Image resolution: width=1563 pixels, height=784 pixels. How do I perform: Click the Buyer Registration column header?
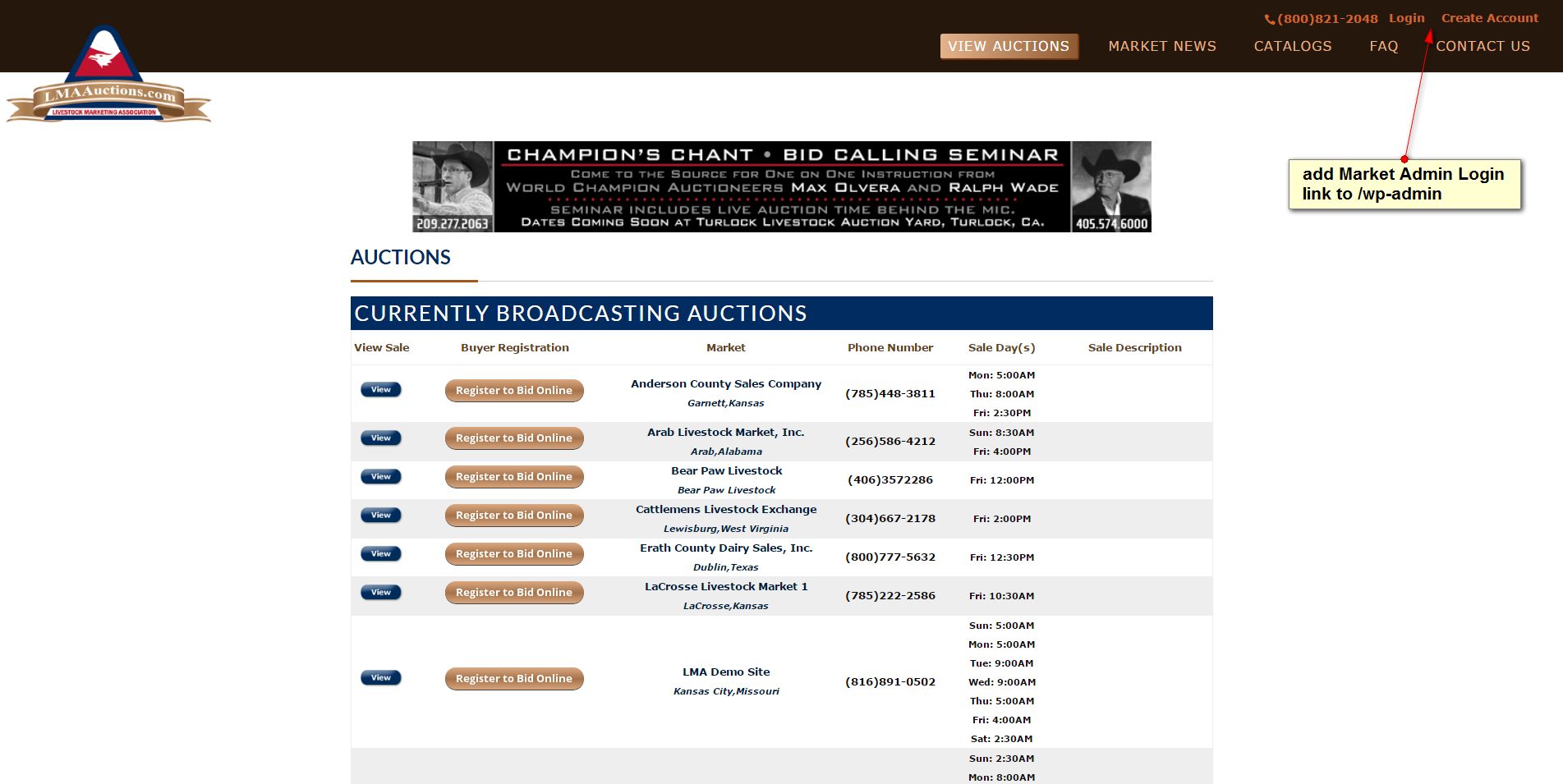(515, 347)
